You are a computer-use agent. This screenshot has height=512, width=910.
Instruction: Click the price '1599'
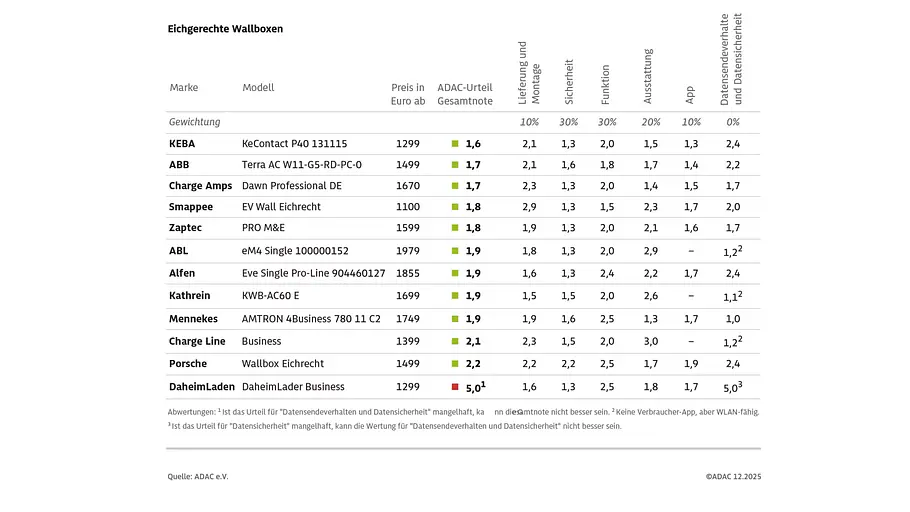tap(407, 228)
